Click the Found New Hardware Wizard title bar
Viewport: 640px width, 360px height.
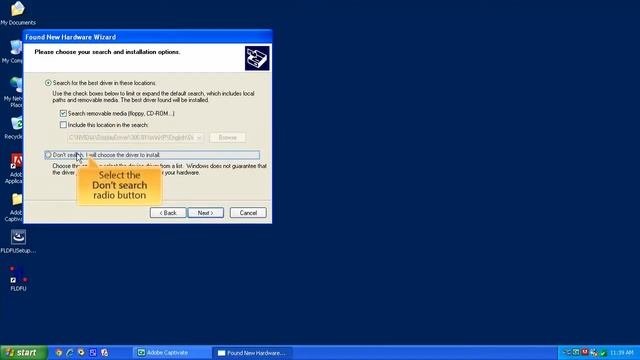click(x=148, y=37)
